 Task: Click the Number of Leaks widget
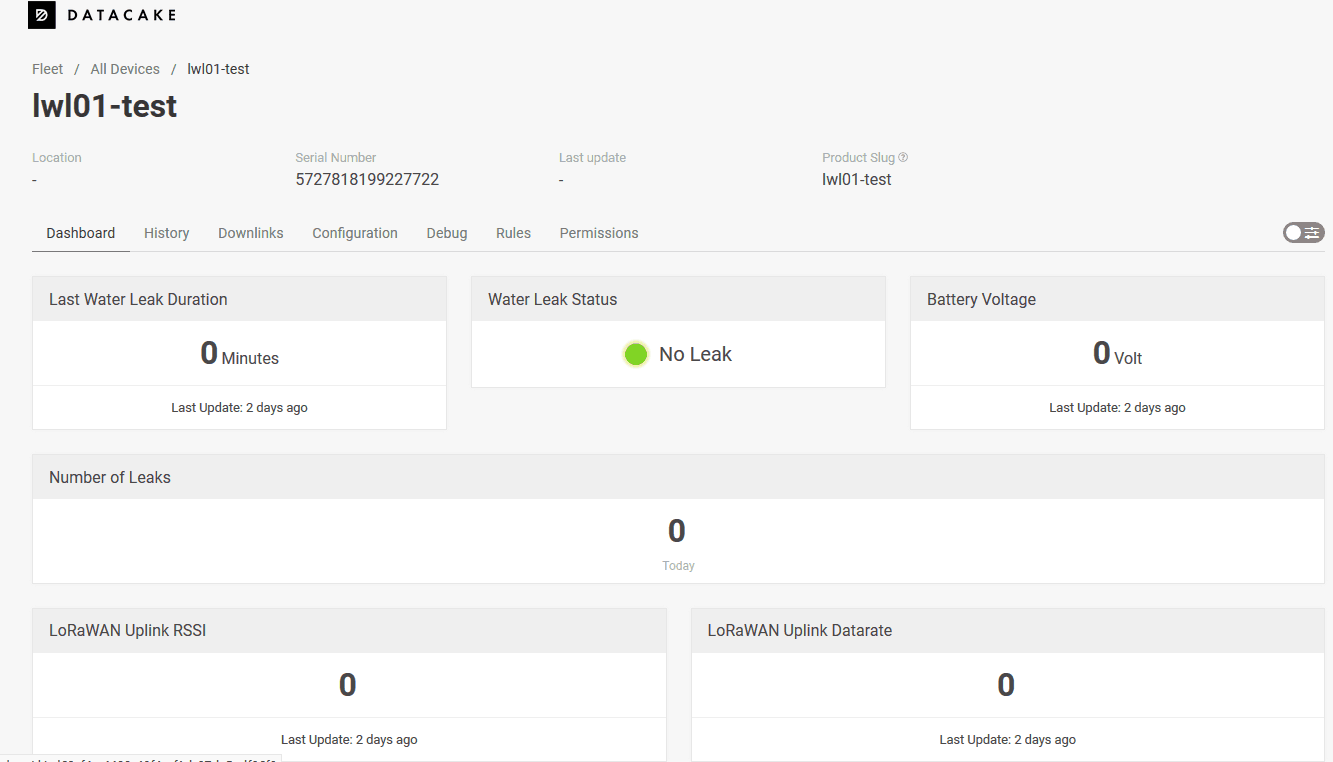pyautogui.click(x=678, y=519)
